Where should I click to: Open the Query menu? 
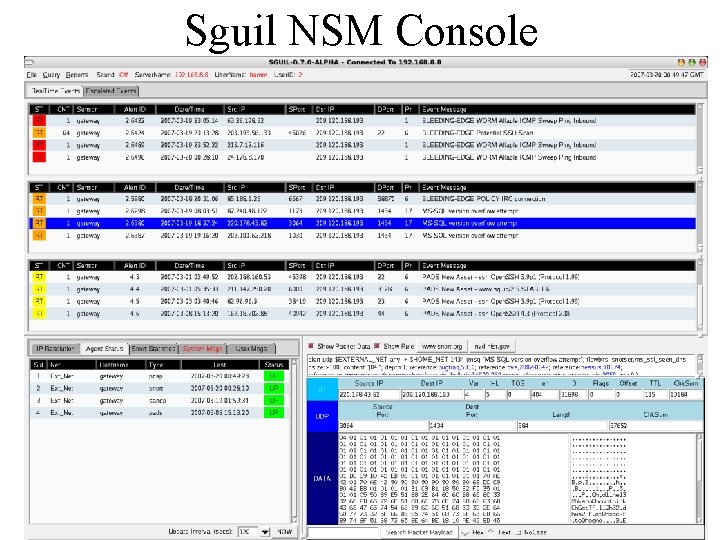[x=51, y=74]
